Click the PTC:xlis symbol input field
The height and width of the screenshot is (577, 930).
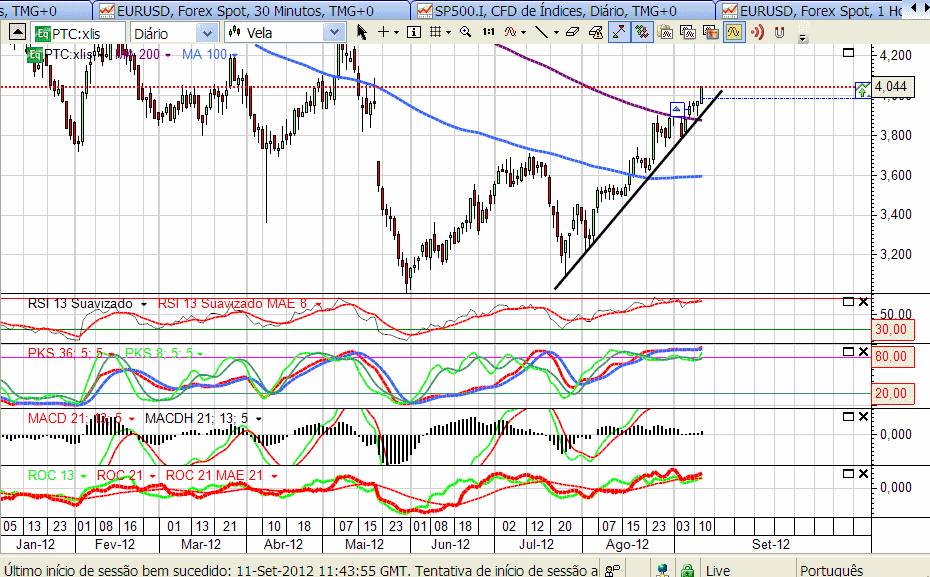(x=79, y=33)
